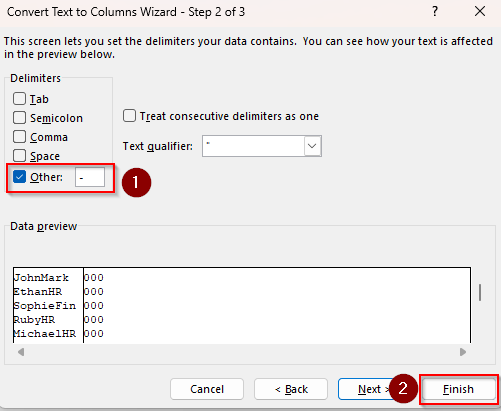Screen dimensions: 501x411
Task: Proceed with the Next button
Action: pyautogui.click(x=368, y=389)
